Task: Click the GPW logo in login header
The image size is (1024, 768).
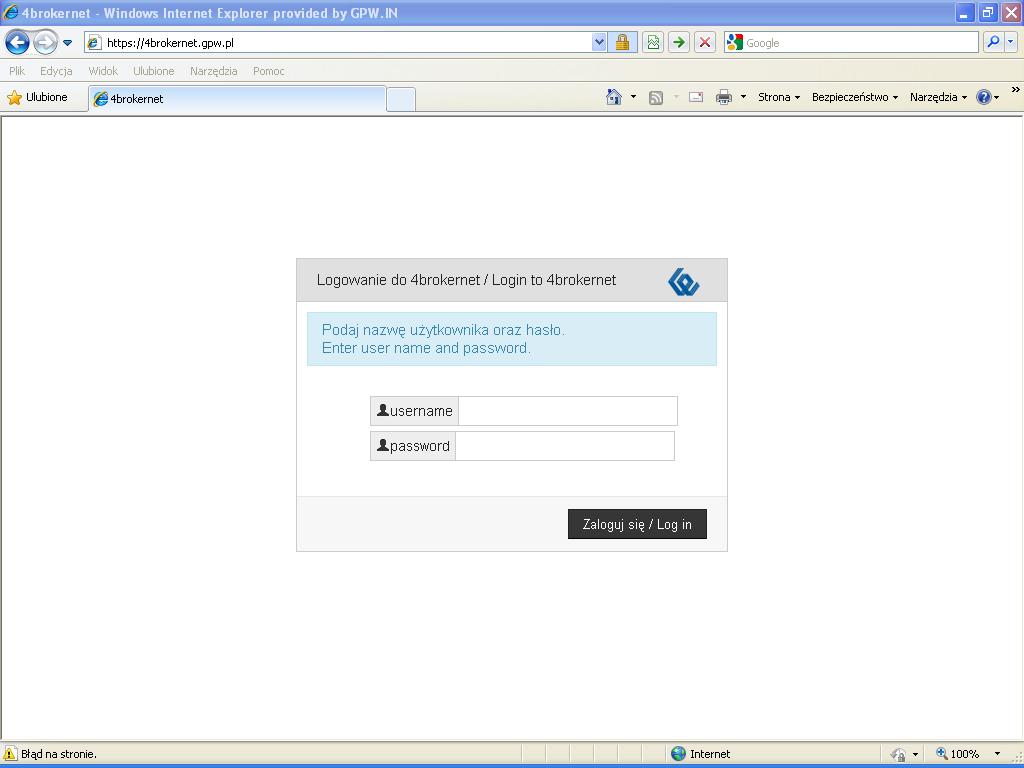Action: click(x=684, y=281)
